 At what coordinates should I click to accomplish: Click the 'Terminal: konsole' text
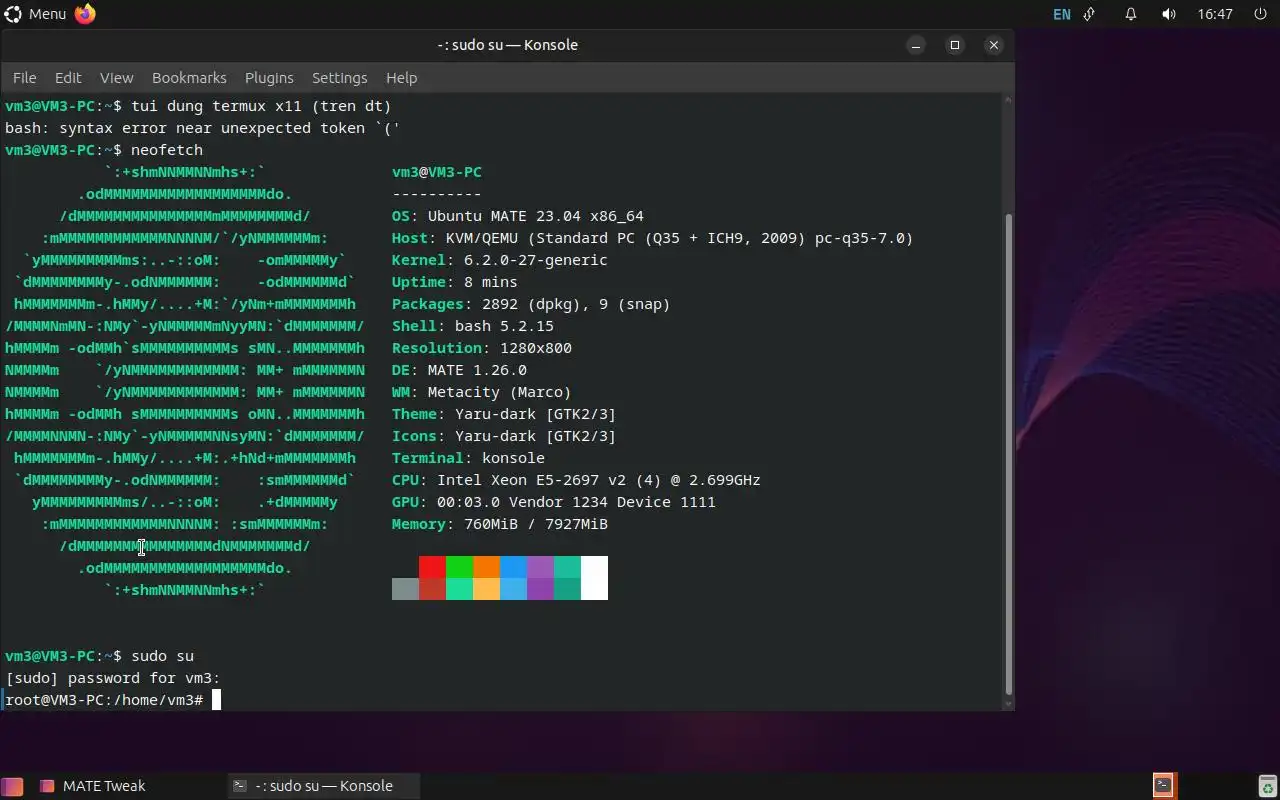[468, 458]
